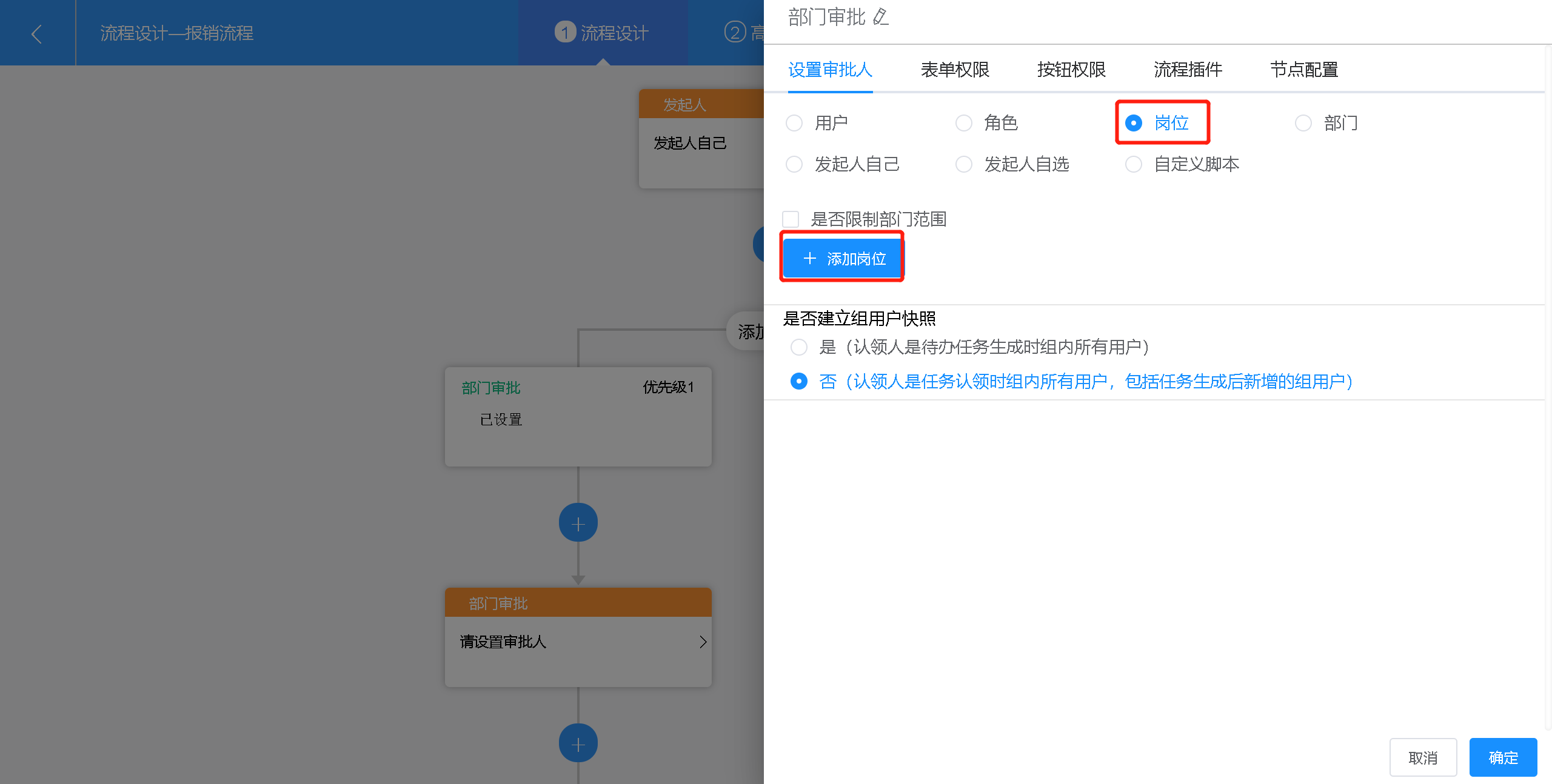The width and height of the screenshot is (1552, 784).
Task: Click the orange 部门审批 node header
Action: tap(578, 602)
